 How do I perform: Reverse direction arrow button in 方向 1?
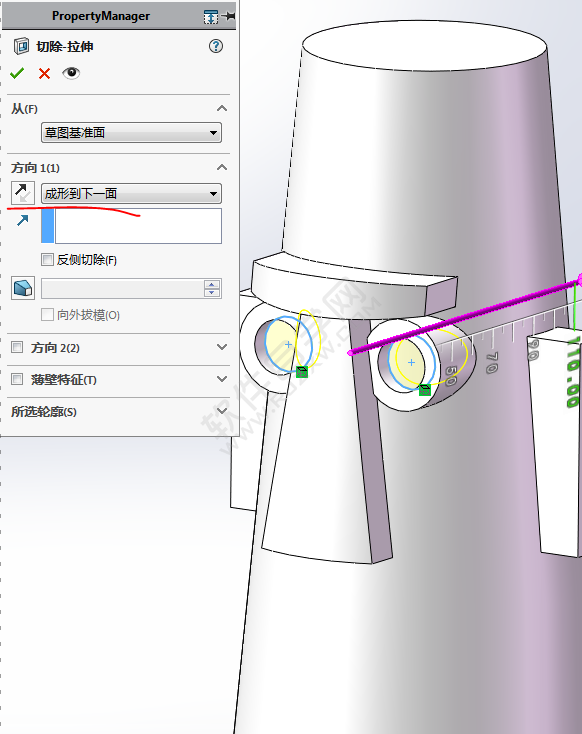22,193
